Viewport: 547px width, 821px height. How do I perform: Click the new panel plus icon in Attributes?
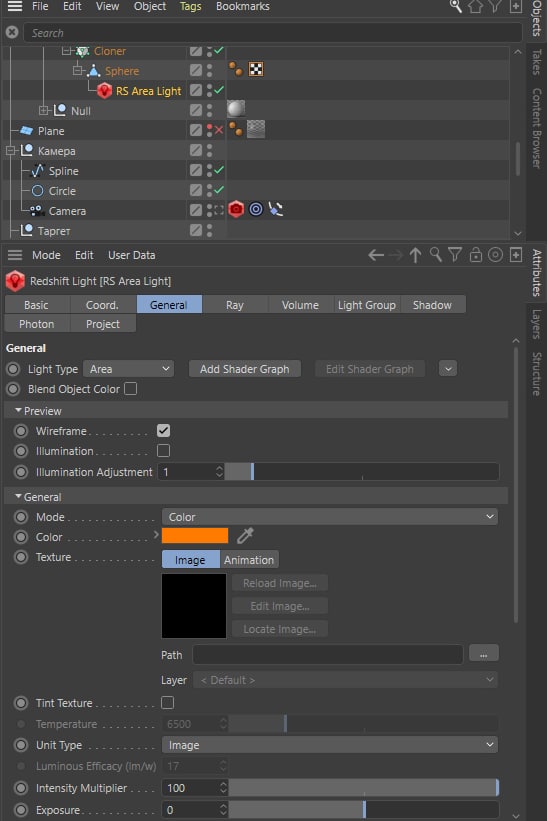click(x=516, y=255)
